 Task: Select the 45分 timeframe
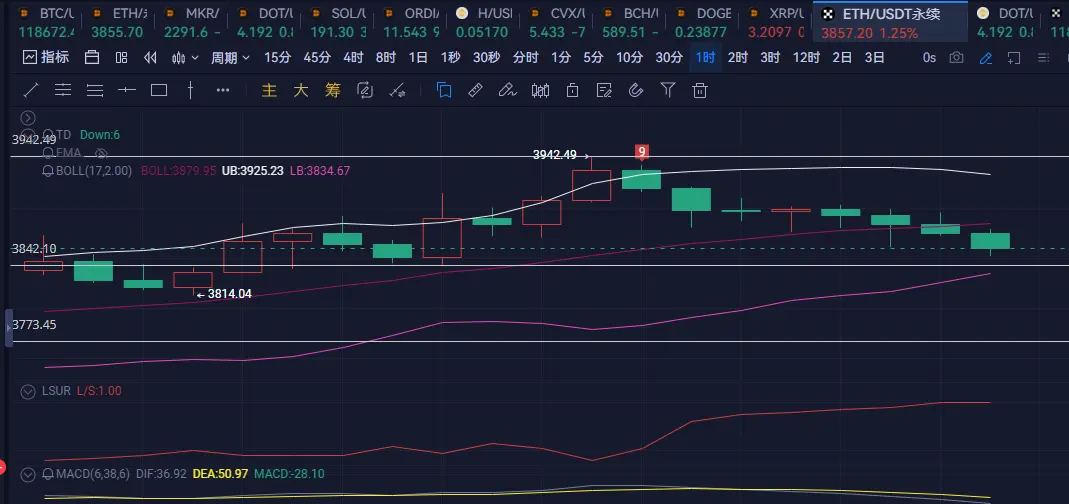(x=316, y=58)
